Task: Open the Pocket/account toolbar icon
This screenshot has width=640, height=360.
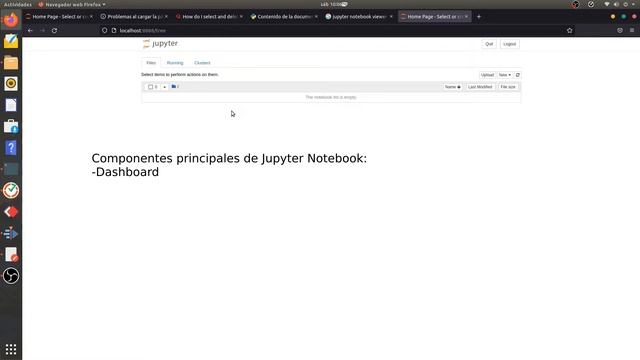Action: tap(620, 31)
